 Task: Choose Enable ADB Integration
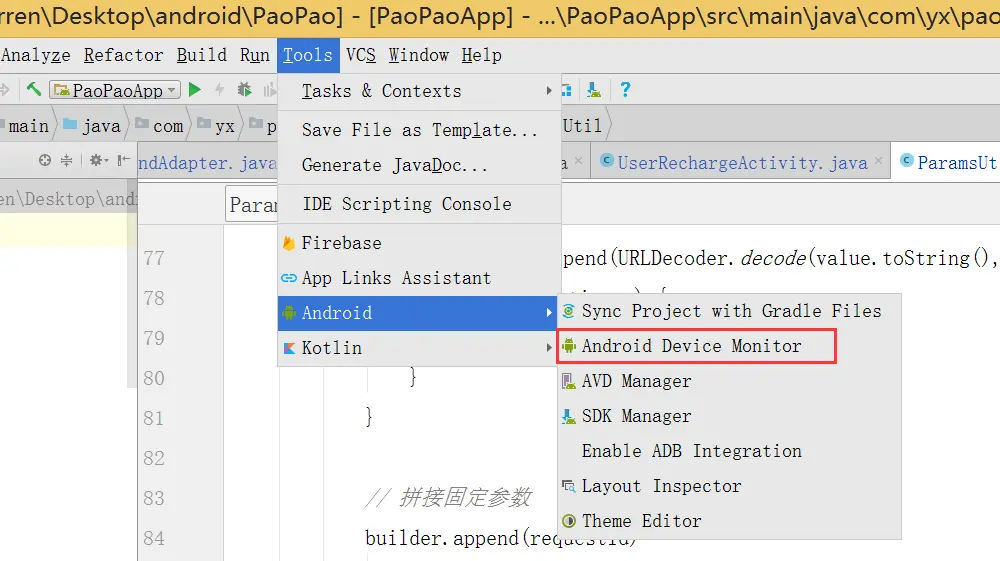730,451
